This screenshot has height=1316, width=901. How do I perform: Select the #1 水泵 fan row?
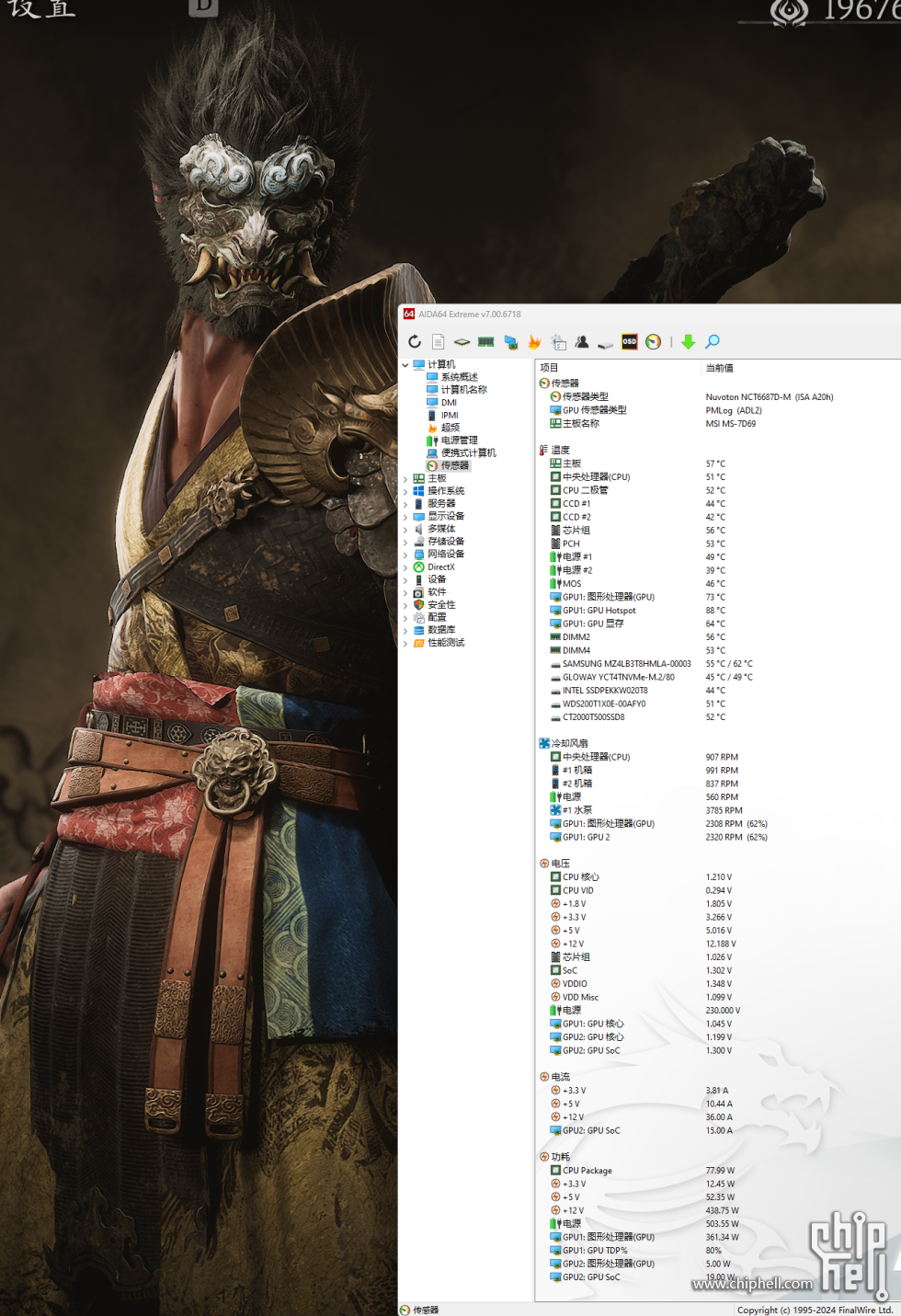click(x=577, y=811)
